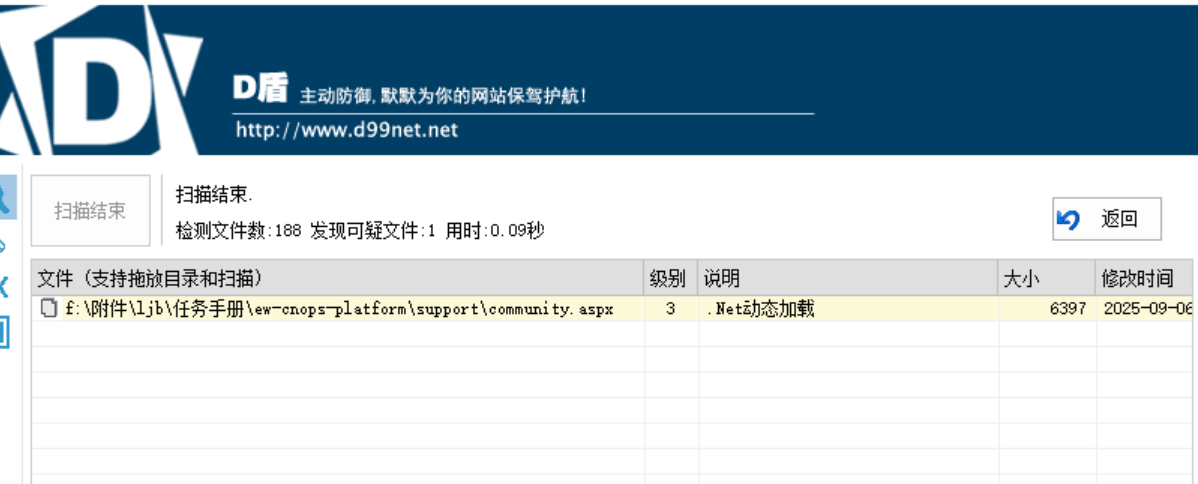1198x484 pixels.
Task: Click the .Net动态加载 description cell
Action: pyautogui.click(x=761, y=309)
